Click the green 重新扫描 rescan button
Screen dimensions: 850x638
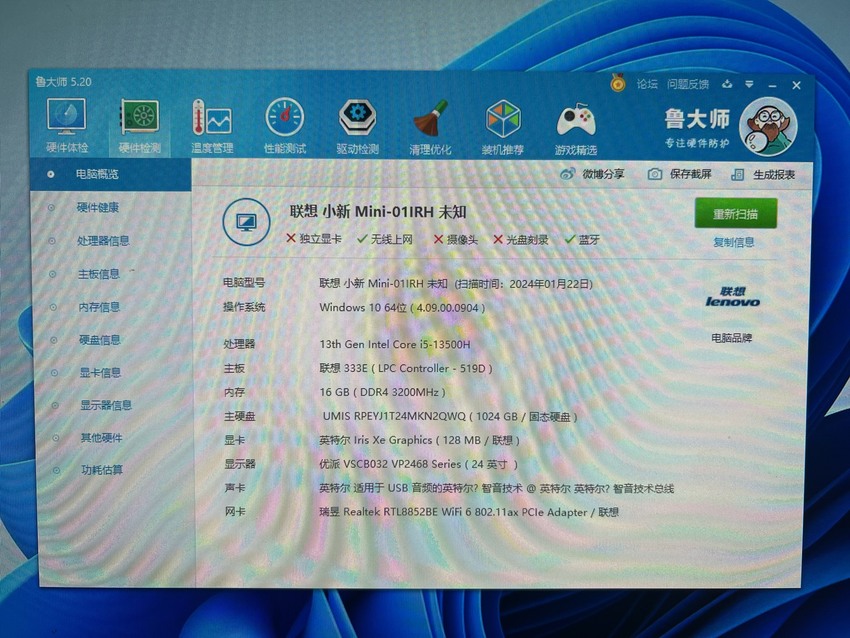[x=736, y=214]
